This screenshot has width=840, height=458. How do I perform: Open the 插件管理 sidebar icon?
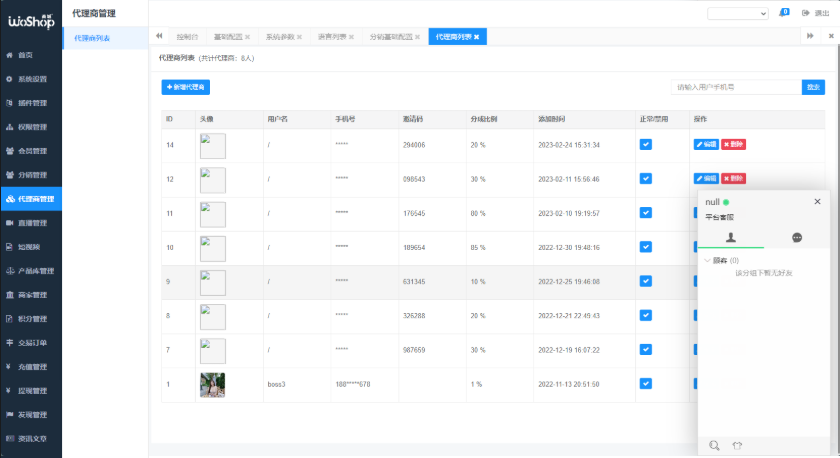pos(9,103)
